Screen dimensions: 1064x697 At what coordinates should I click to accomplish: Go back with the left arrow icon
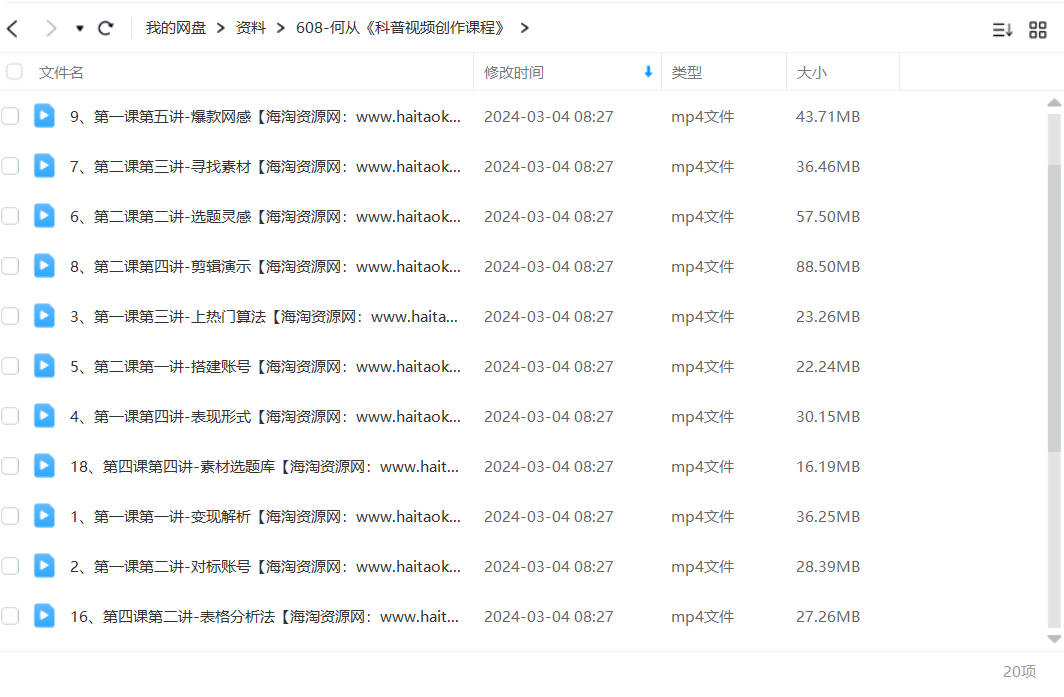pos(12,28)
